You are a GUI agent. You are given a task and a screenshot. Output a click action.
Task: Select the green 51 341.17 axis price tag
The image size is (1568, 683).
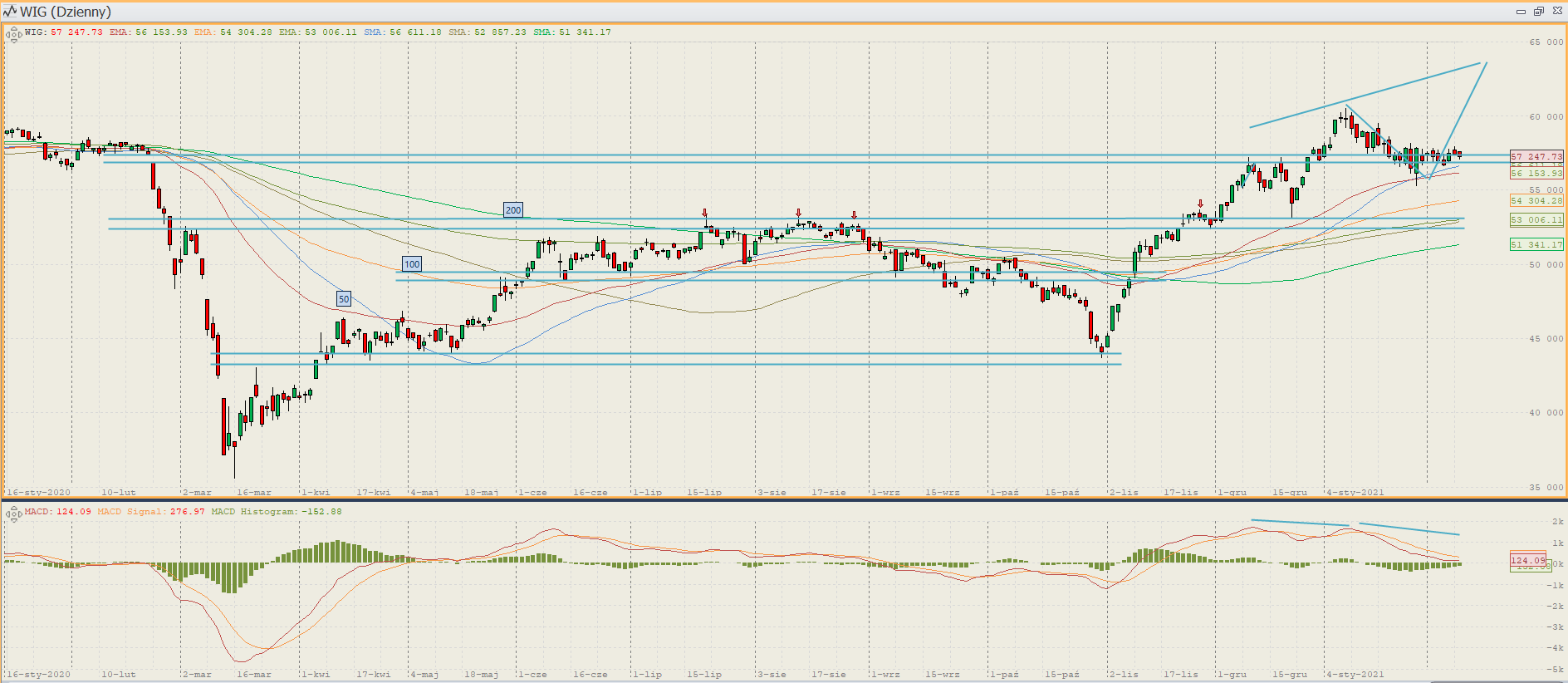1536,244
